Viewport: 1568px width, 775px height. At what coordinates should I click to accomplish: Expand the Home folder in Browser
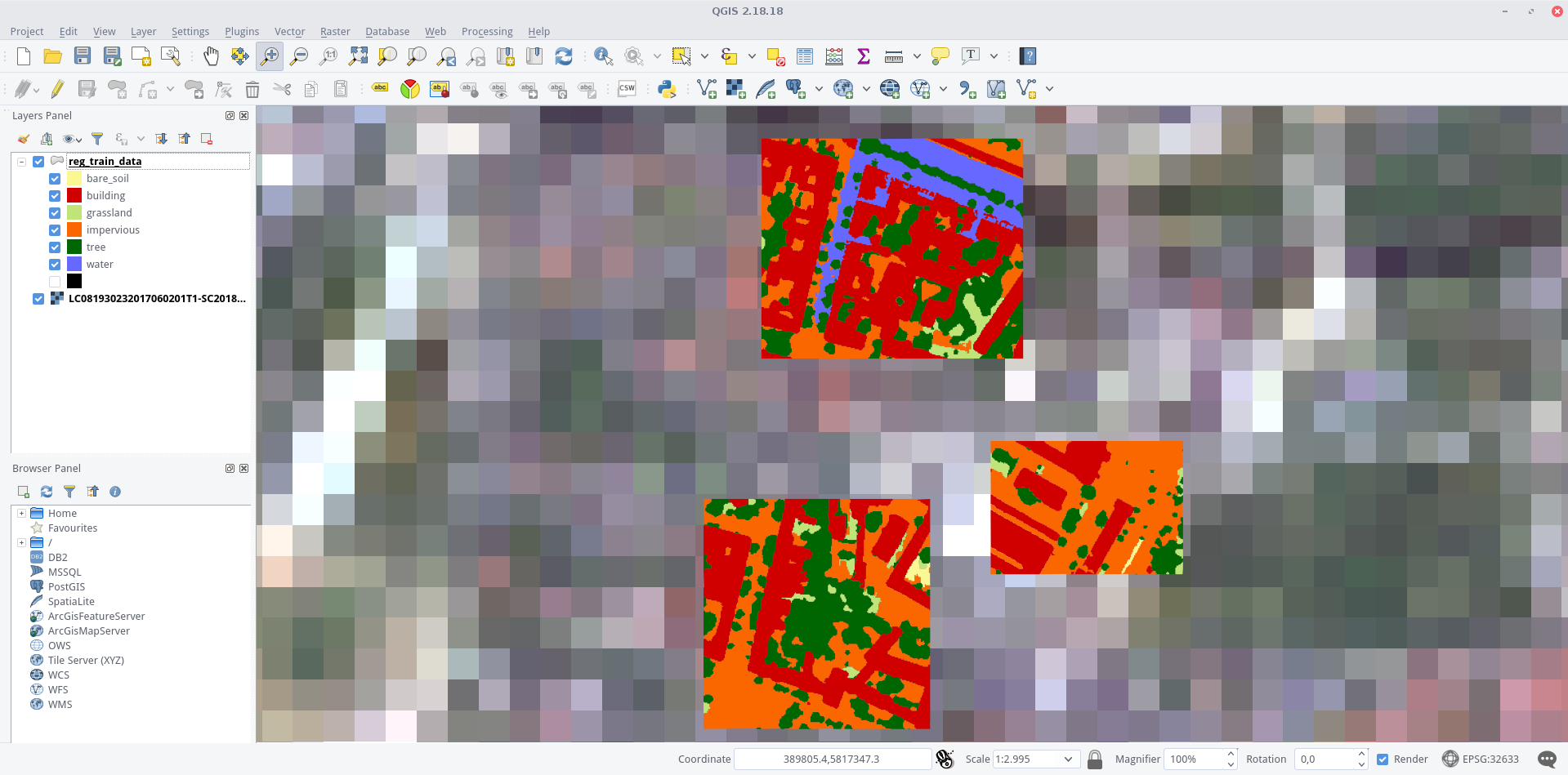[21, 514]
